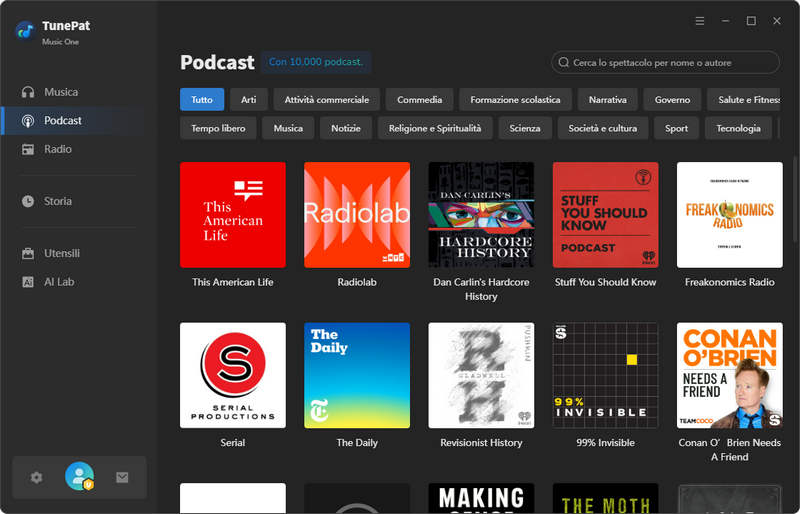
Task: Select the Tecnologia category
Action: tap(738, 128)
